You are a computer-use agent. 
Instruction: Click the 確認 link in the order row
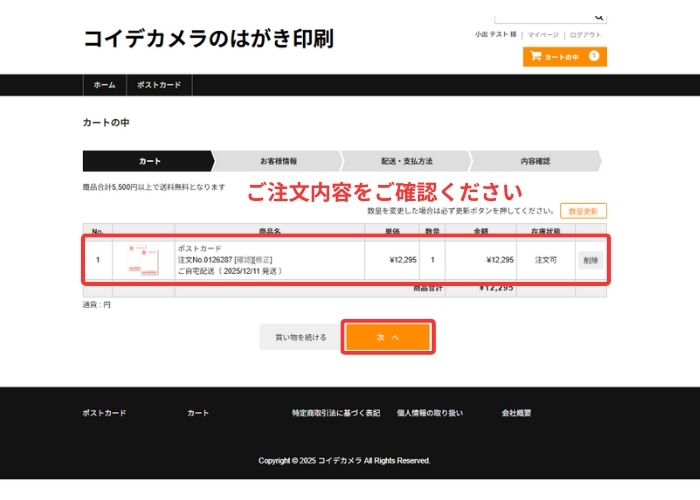(243, 260)
